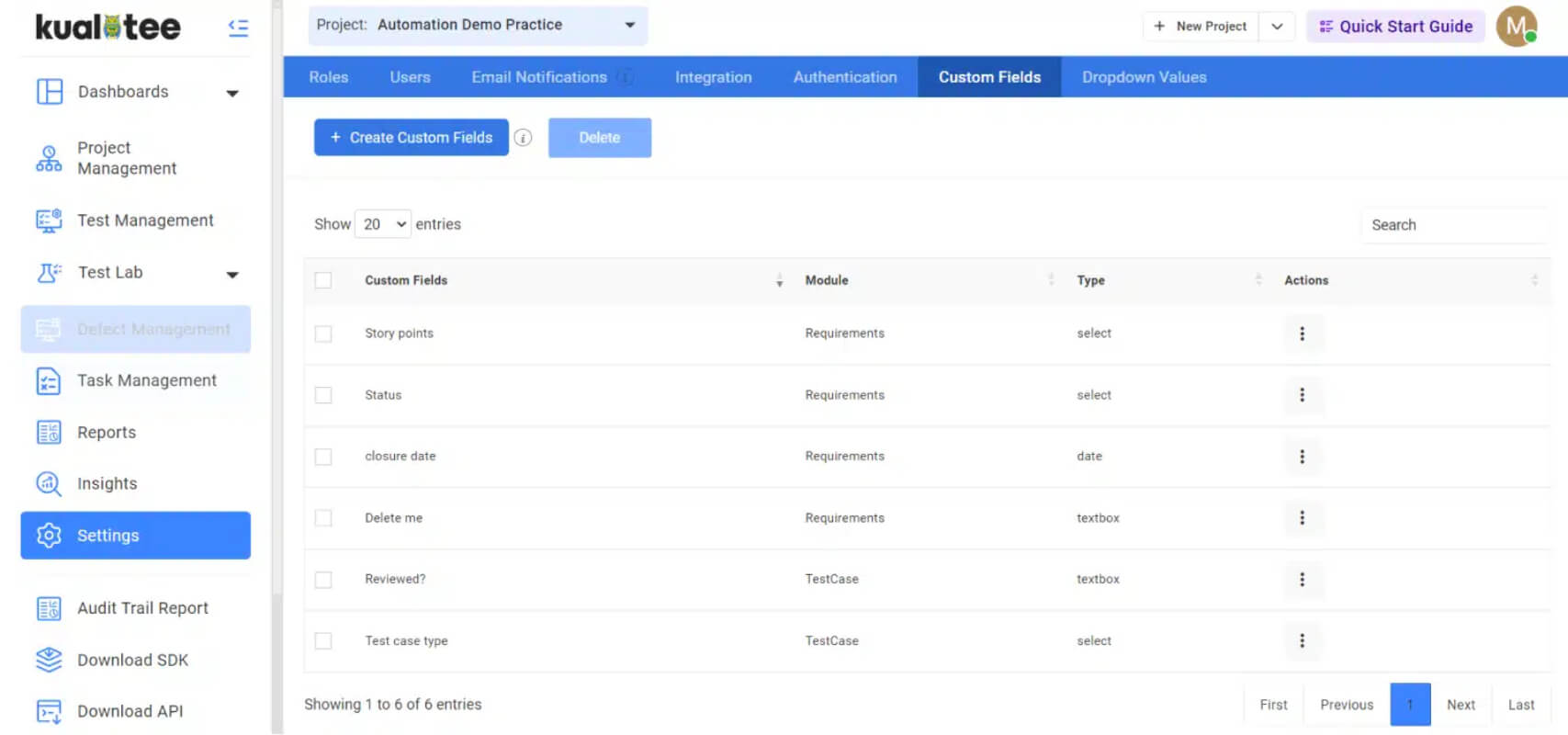This screenshot has width=1568, height=735.
Task: Open the Test Management icon in the sidebar
Action: pyautogui.click(x=49, y=220)
